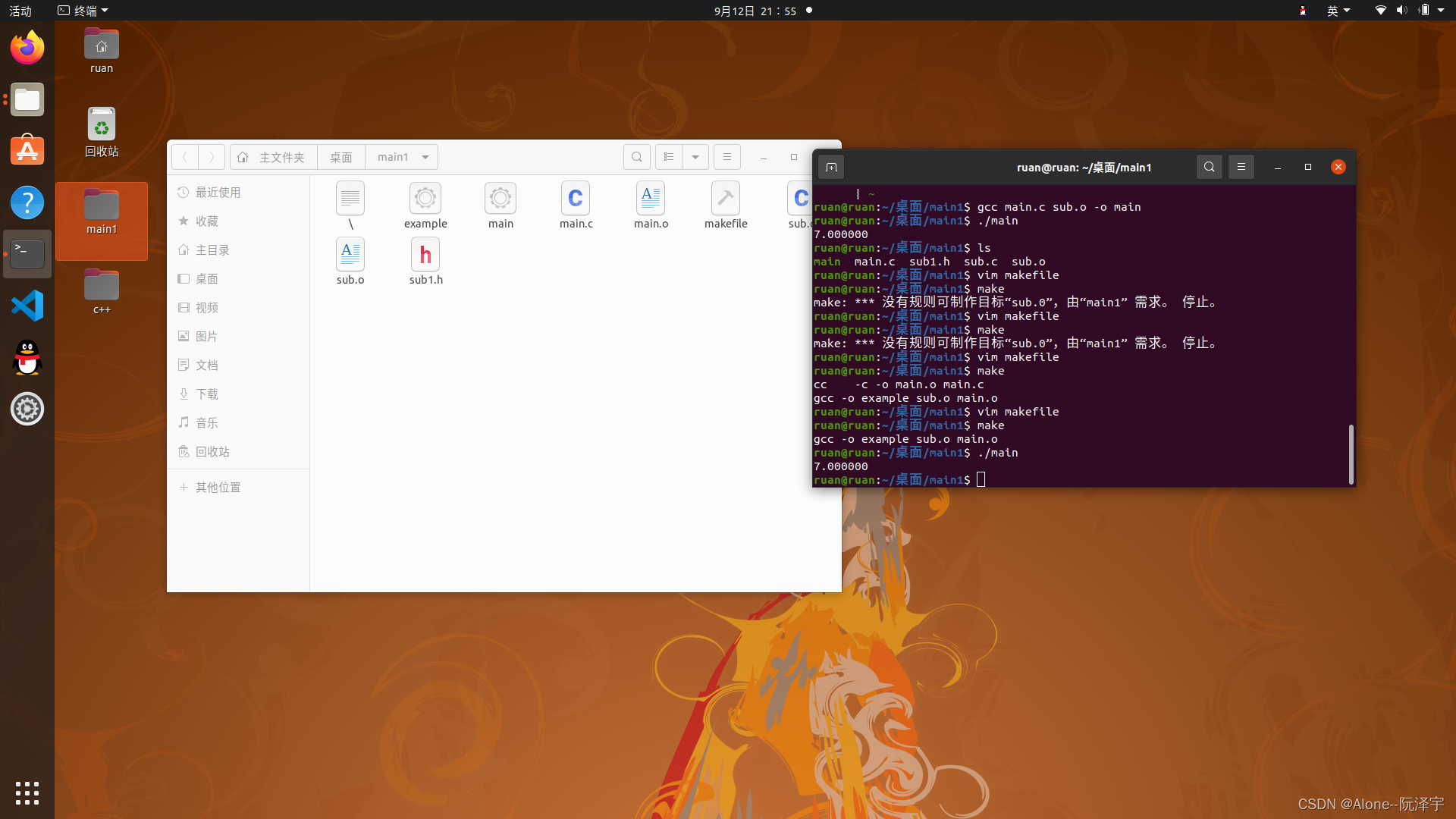Click the 桌面 path breadcrumb
This screenshot has height=819, width=1456.
341,157
